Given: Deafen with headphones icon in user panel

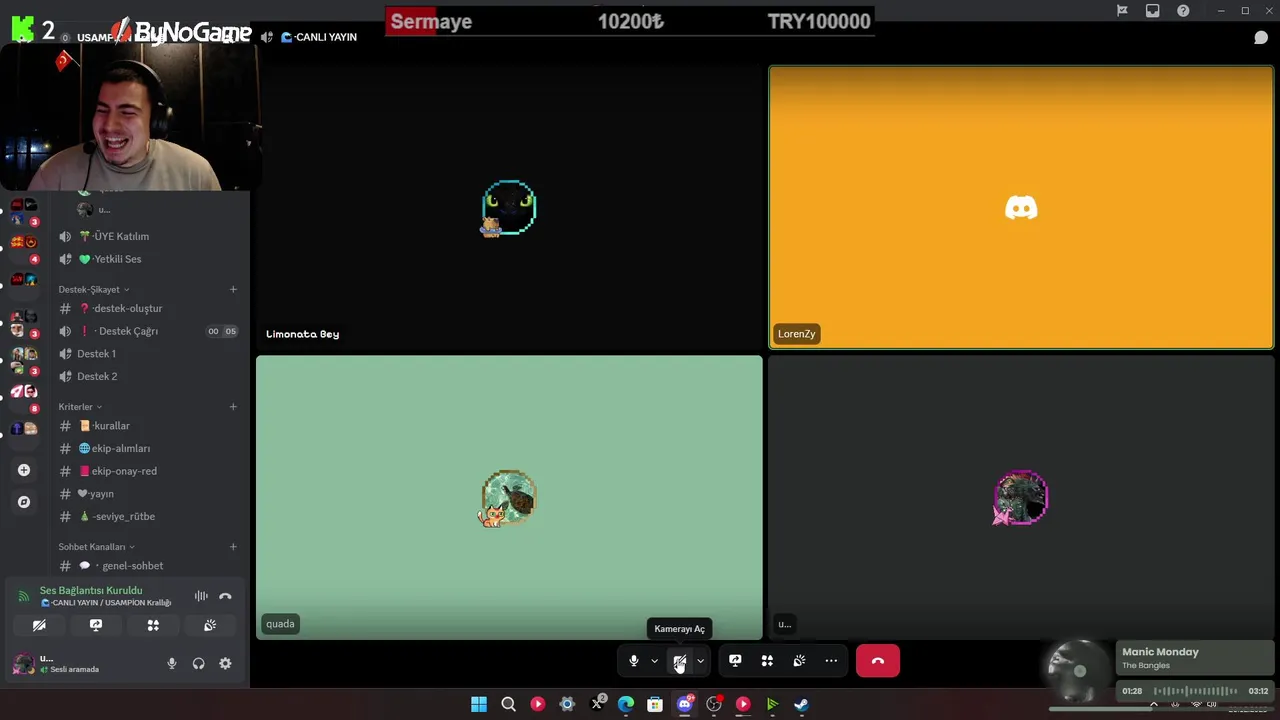Looking at the screenshot, I should tap(198, 663).
